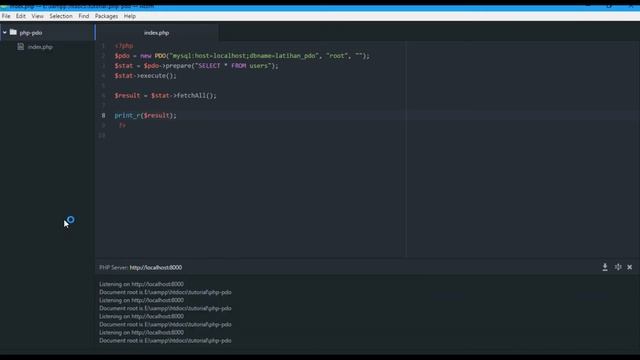
Task: Open the Find menu
Action: (84, 16)
